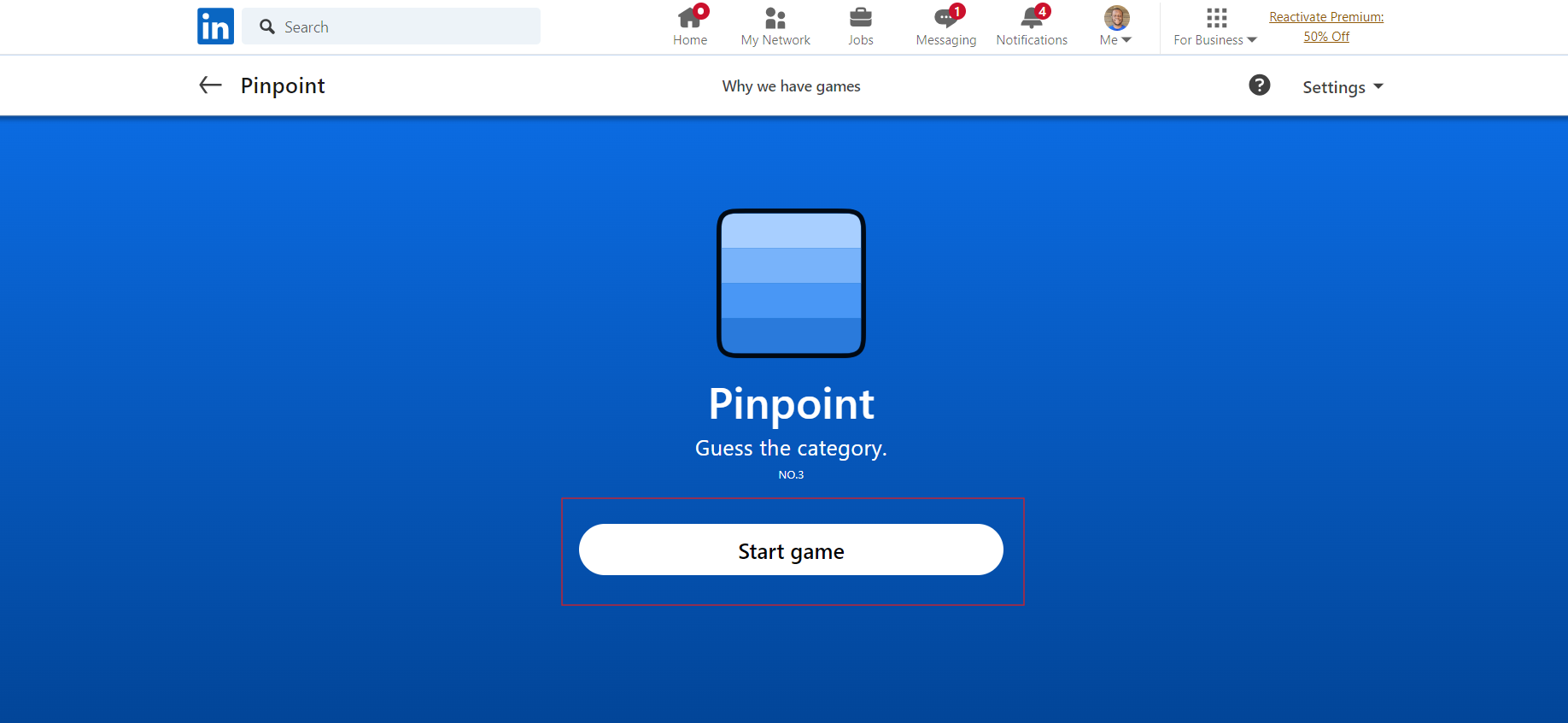Open the Notifications bell icon
This screenshot has width=1568, height=723.
(x=1032, y=18)
